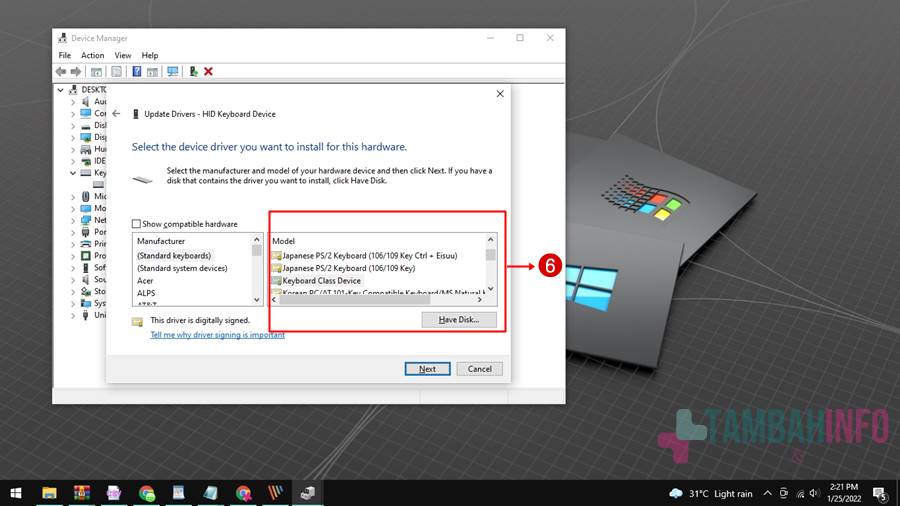Click the Action pane toolbar icon
900x506 pixels.
(x=152, y=72)
